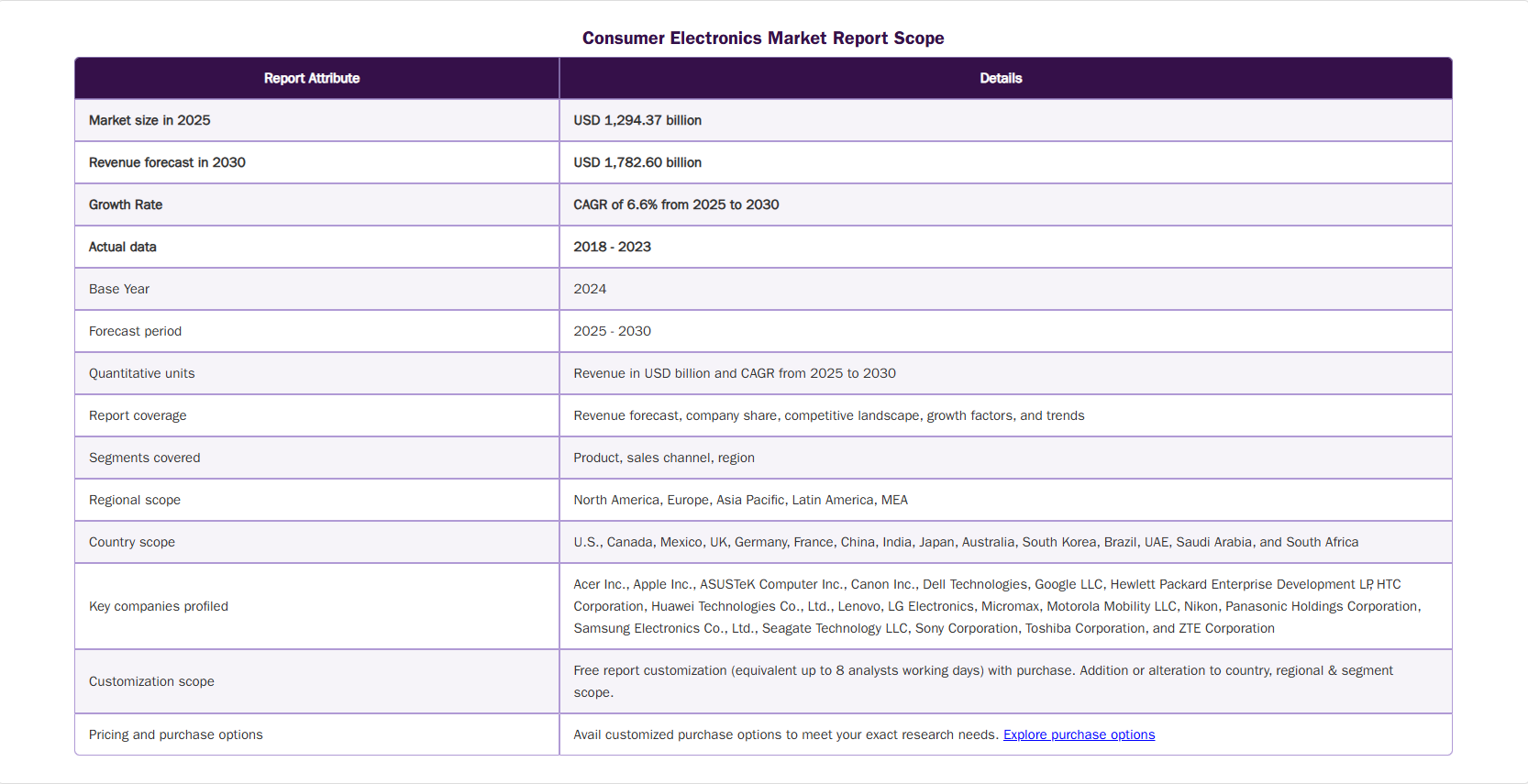Click the Details column header
The width and height of the screenshot is (1528, 784).
point(1001,78)
